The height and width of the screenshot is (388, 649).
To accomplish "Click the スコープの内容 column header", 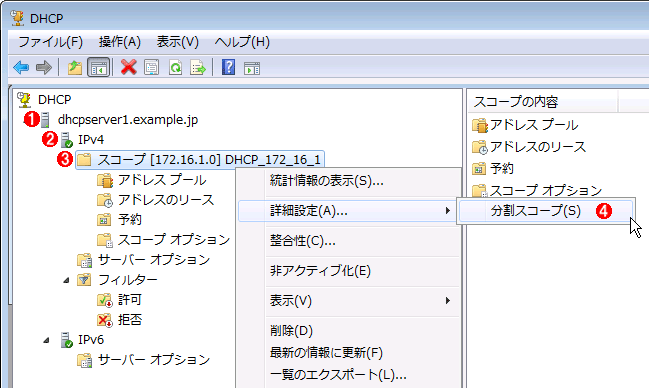I will (543, 102).
